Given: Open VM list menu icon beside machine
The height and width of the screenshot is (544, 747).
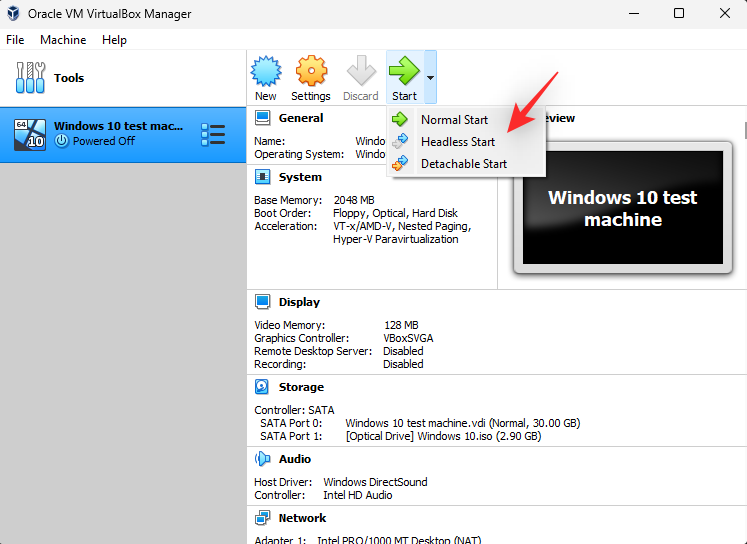Looking at the screenshot, I should coord(213,134).
